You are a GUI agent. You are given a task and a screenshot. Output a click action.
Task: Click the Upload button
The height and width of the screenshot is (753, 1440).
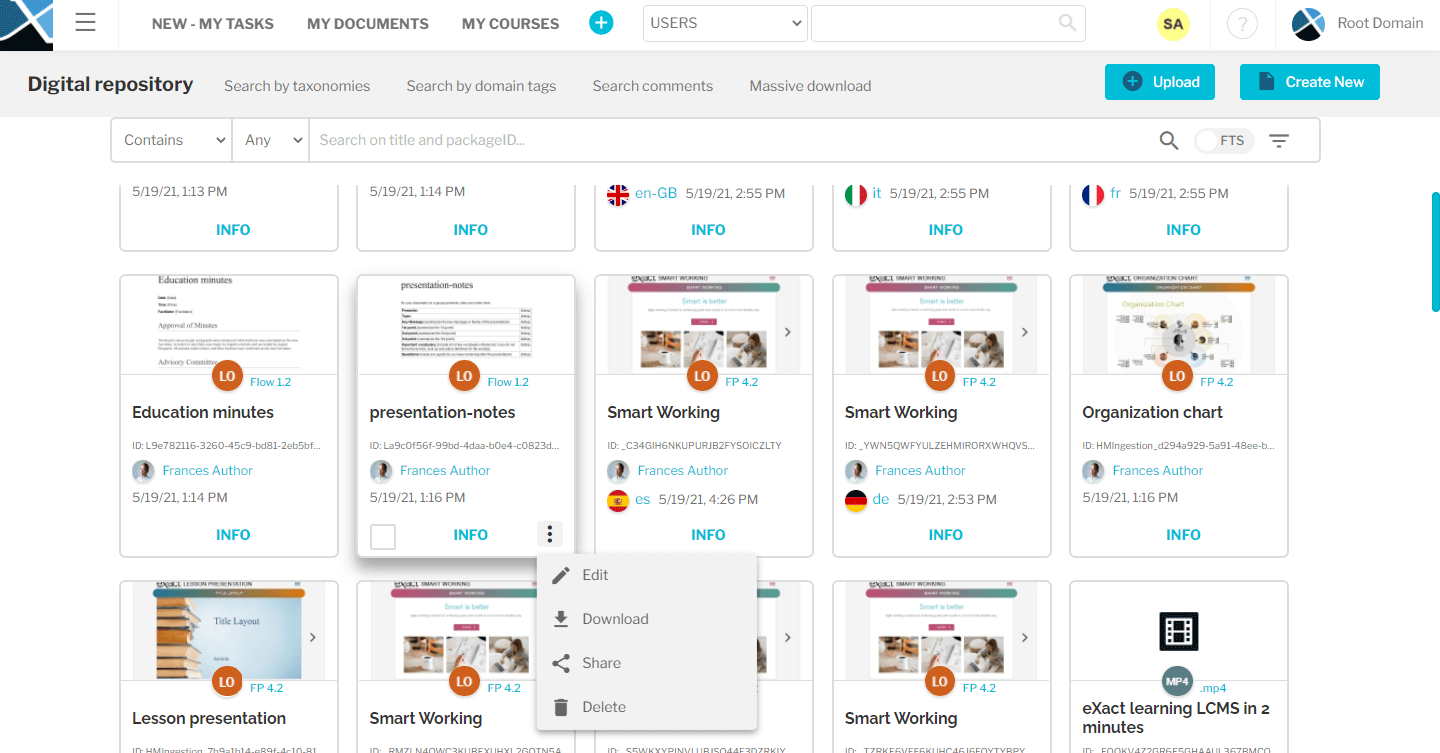[x=1159, y=82]
